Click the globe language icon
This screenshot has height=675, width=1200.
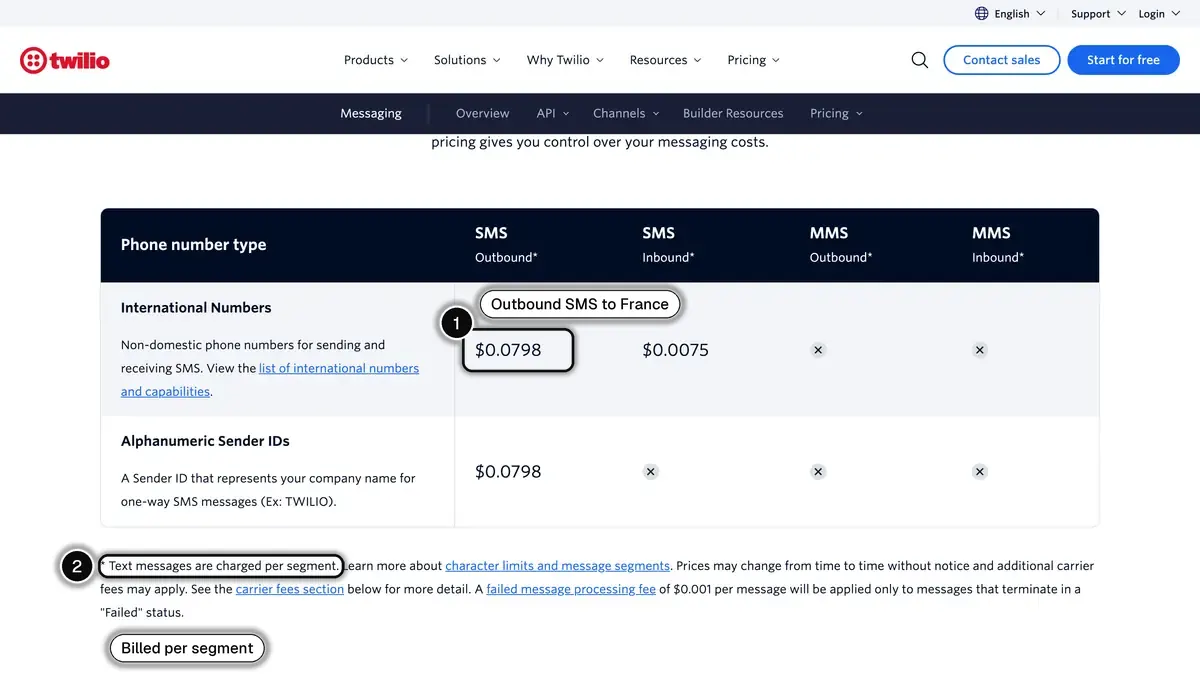(981, 13)
